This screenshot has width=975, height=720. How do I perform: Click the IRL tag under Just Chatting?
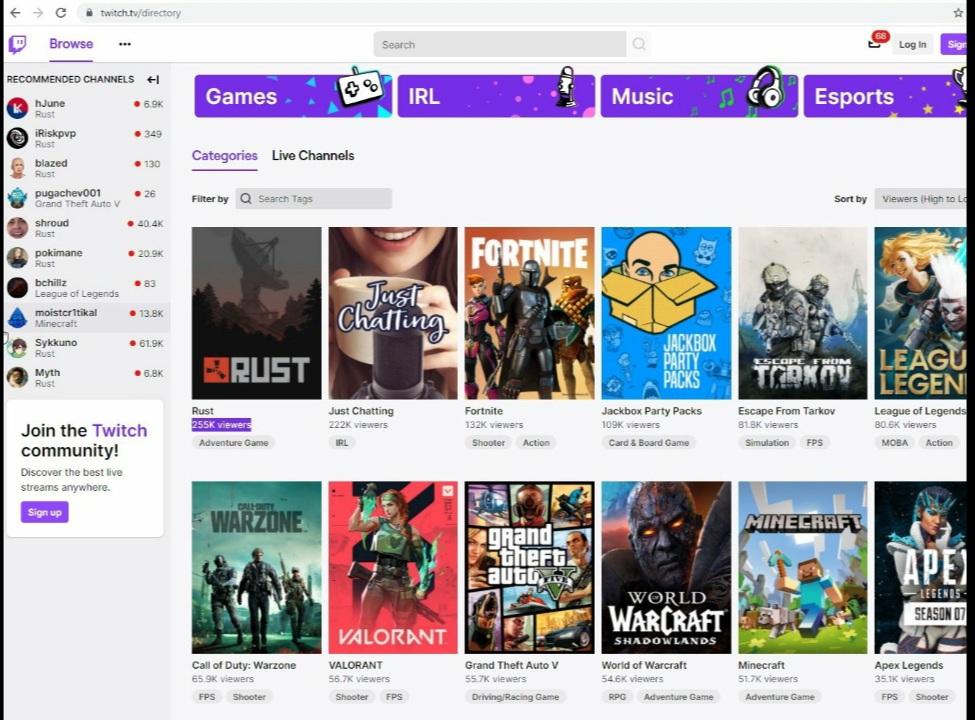[342, 443]
